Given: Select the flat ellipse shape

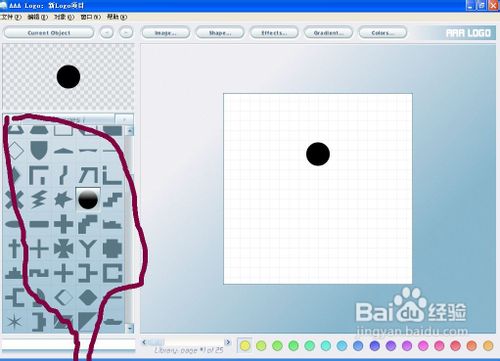Looking at the screenshot, I should (x=14, y=224).
